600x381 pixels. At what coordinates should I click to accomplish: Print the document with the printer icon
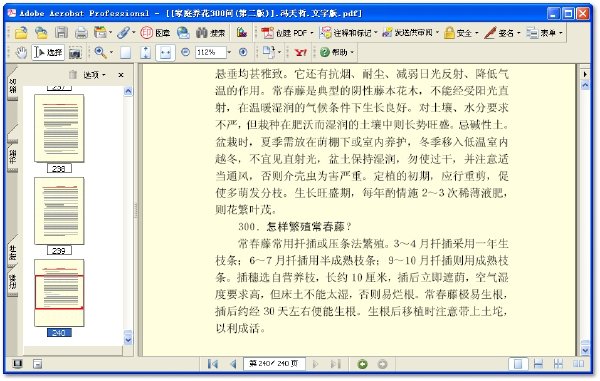point(81,33)
